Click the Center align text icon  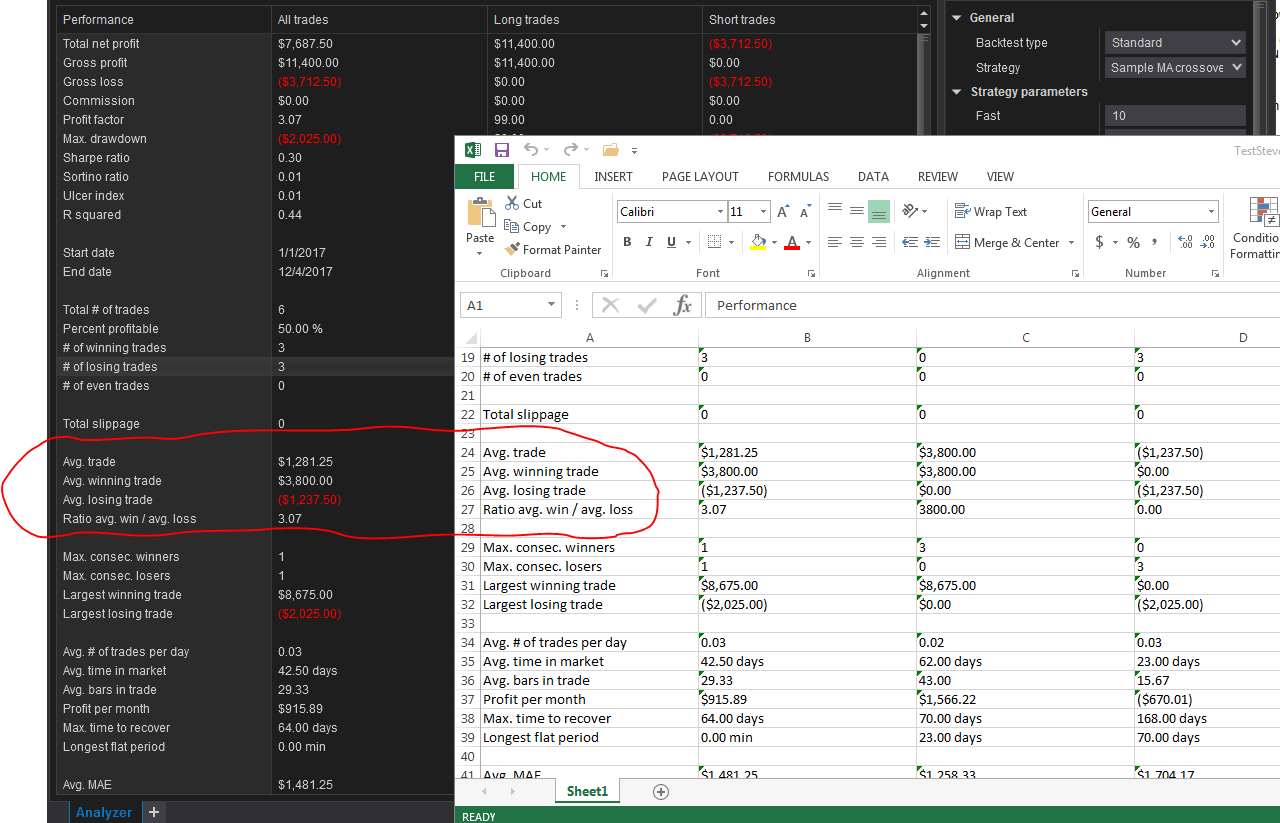[x=857, y=242]
